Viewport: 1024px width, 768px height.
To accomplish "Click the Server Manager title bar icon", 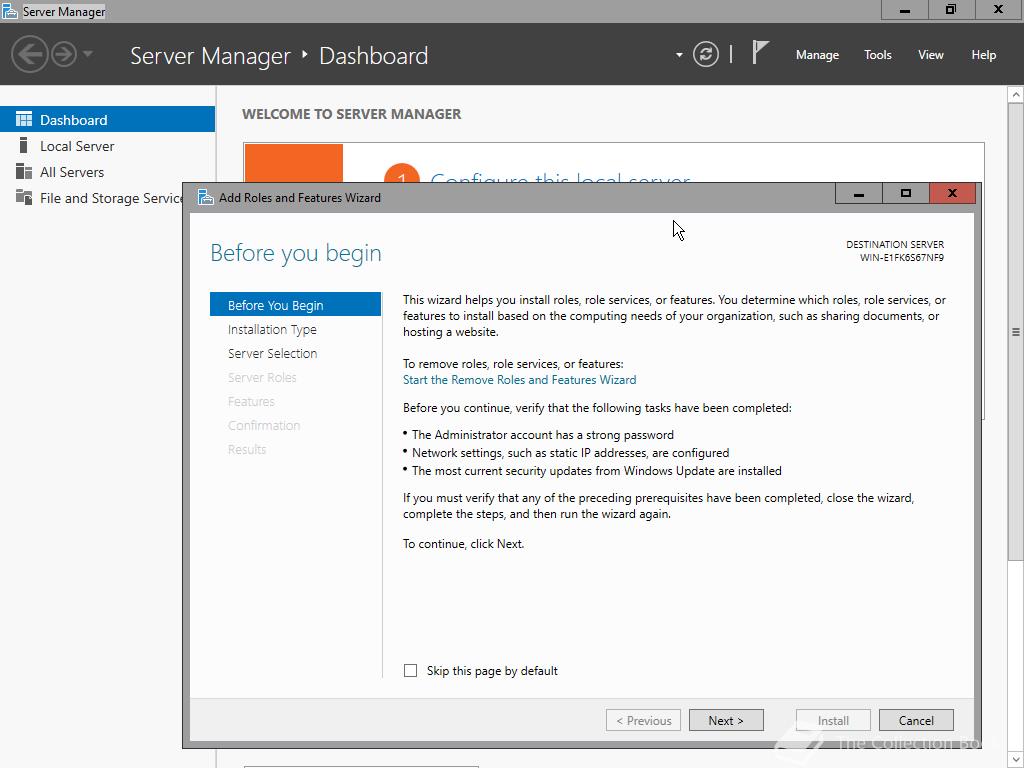I will pos(10,11).
